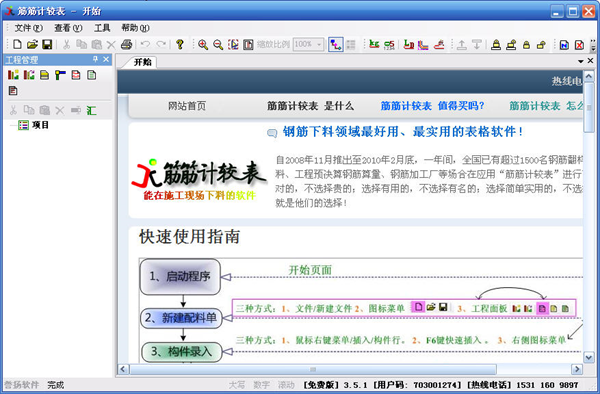Click the green L length icon
This screenshot has width=600, height=394.
click(409, 45)
